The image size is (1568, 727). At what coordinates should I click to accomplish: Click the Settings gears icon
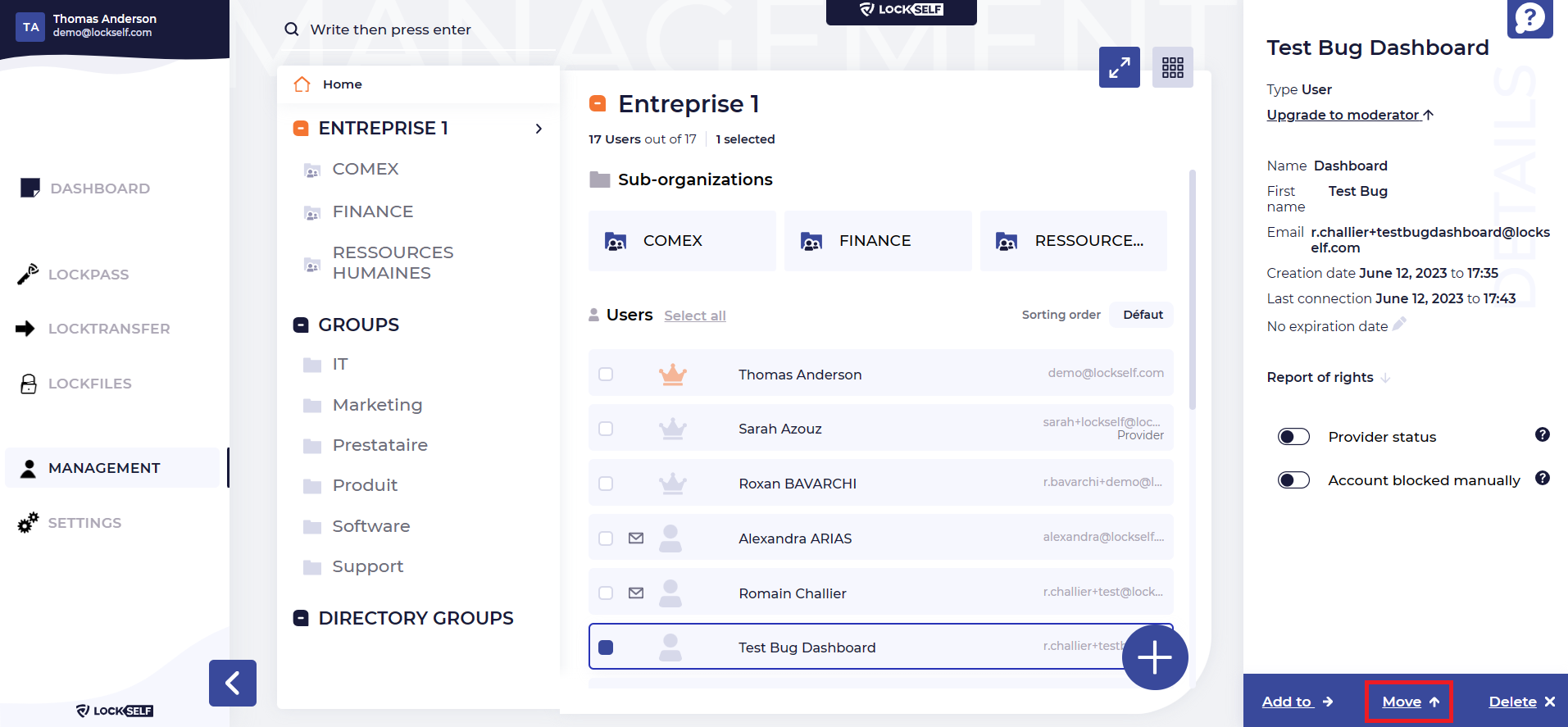coord(28,522)
